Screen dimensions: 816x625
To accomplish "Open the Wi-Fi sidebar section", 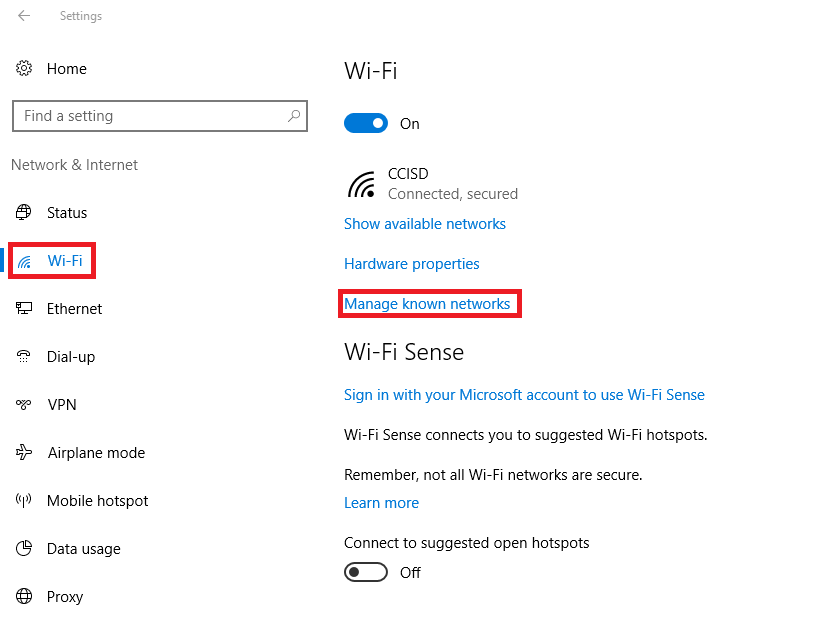I will pyautogui.click(x=52, y=260).
